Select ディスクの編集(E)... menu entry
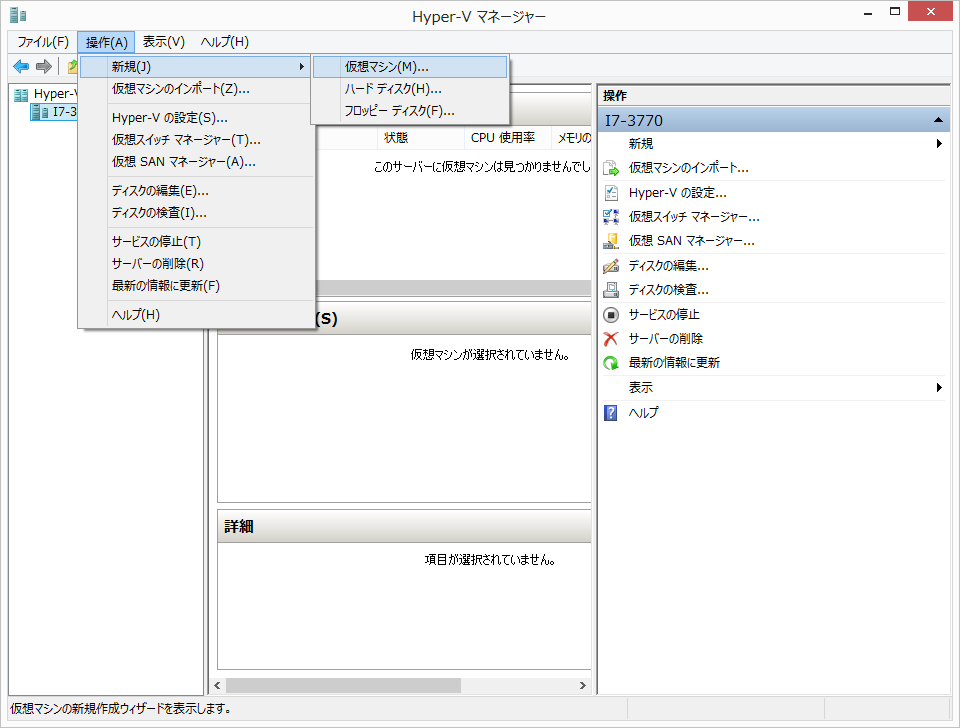Screen dimensions: 960x728 195,191
